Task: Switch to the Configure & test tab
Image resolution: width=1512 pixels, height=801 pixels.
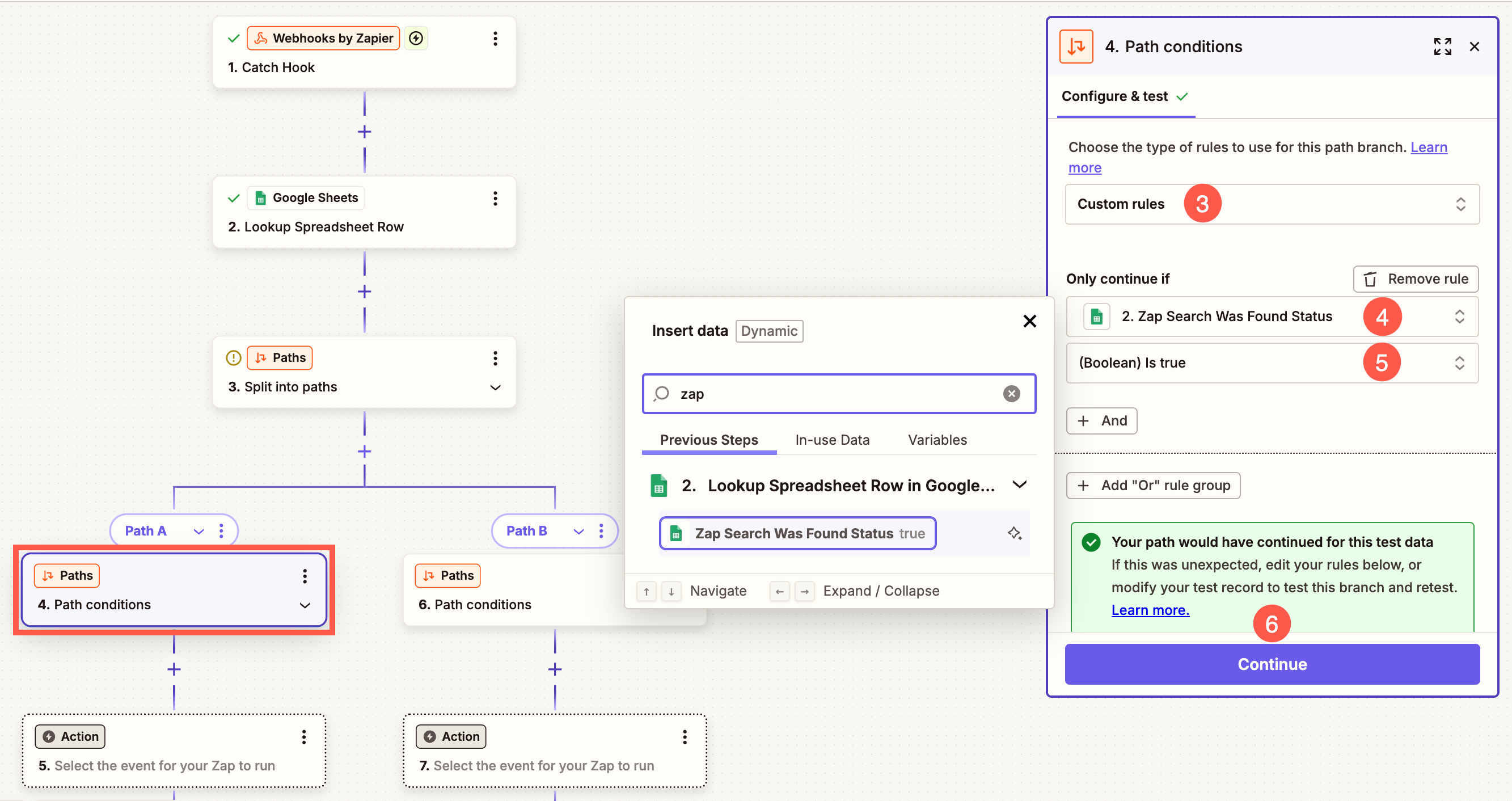Action: [x=1125, y=96]
